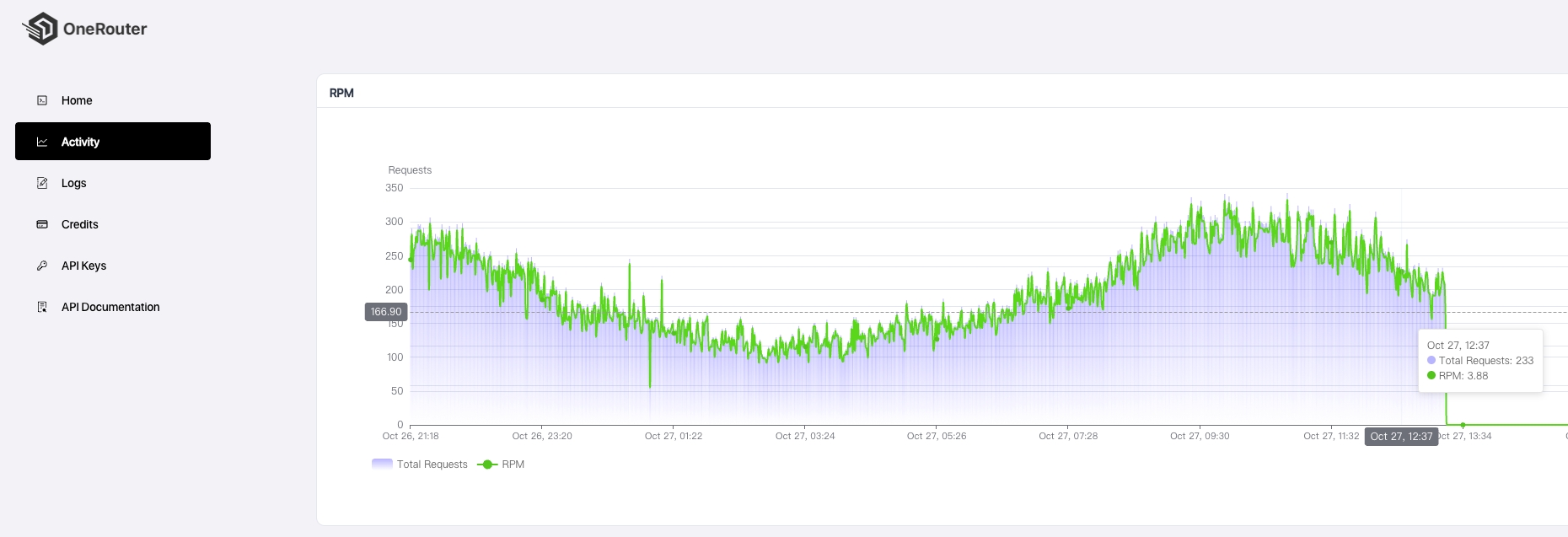Click the tooltip showing Total Requests: 233

pos(1480,361)
